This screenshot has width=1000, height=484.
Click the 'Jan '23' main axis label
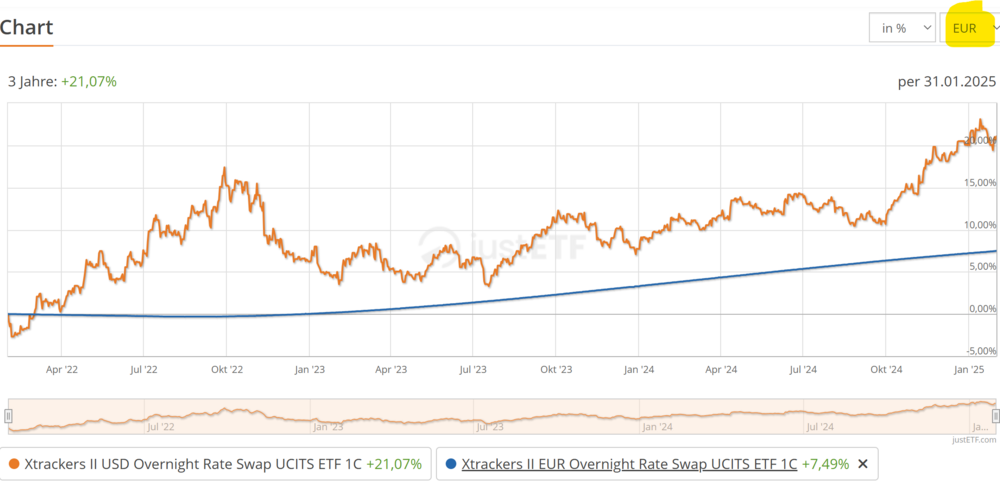click(309, 369)
